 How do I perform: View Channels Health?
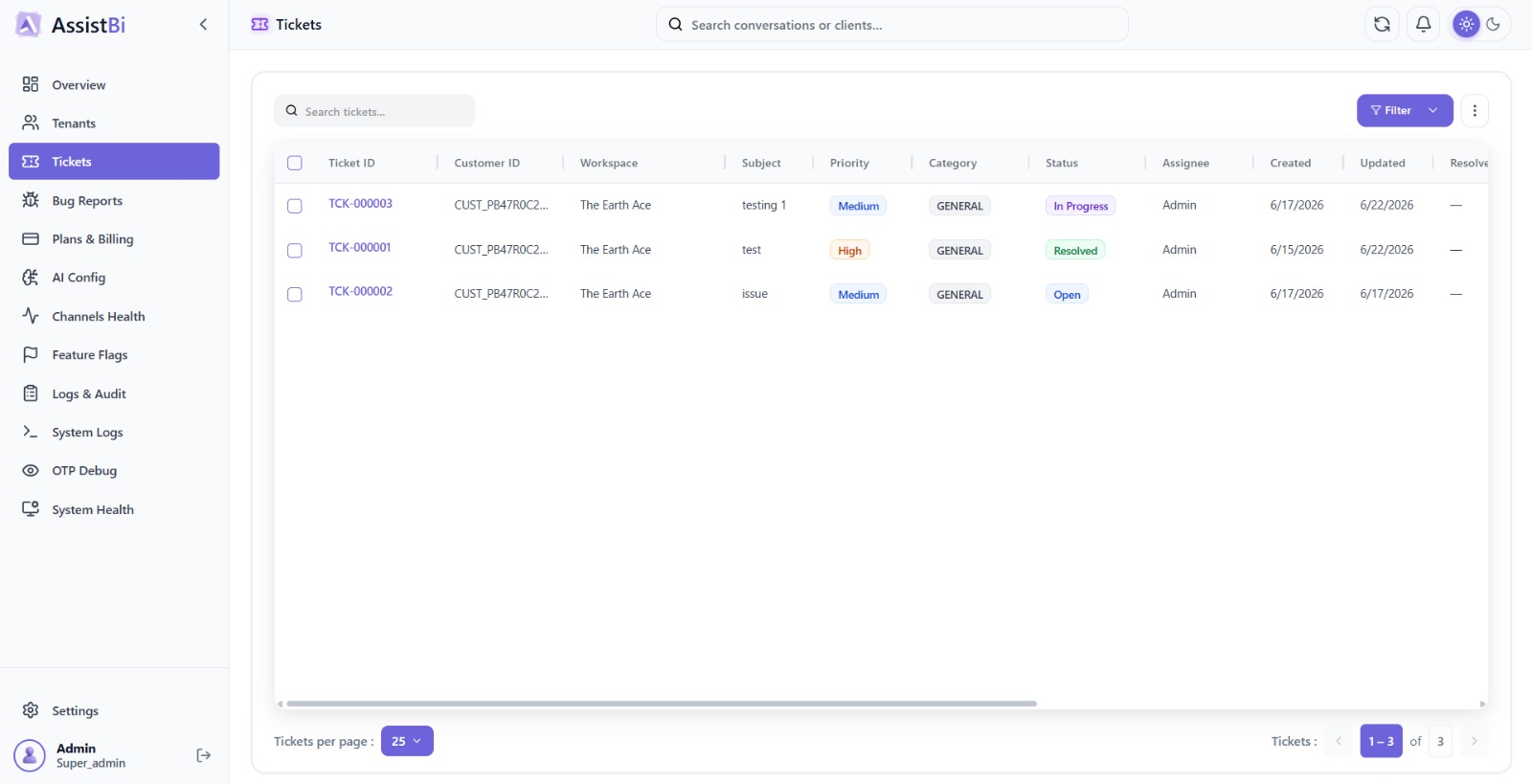pyautogui.click(x=114, y=316)
